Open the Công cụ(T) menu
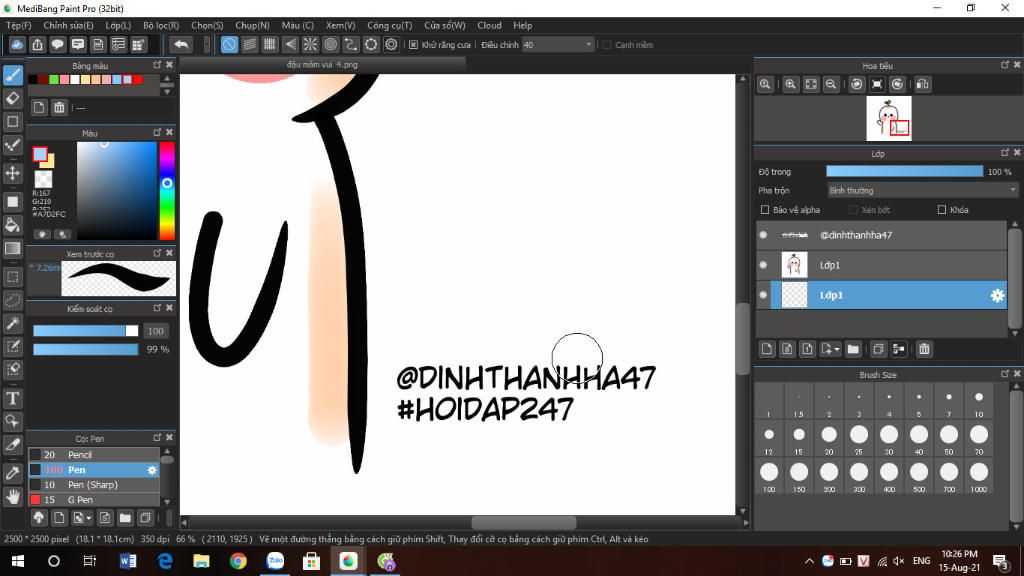The image size is (1024, 576). pos(389,25)
